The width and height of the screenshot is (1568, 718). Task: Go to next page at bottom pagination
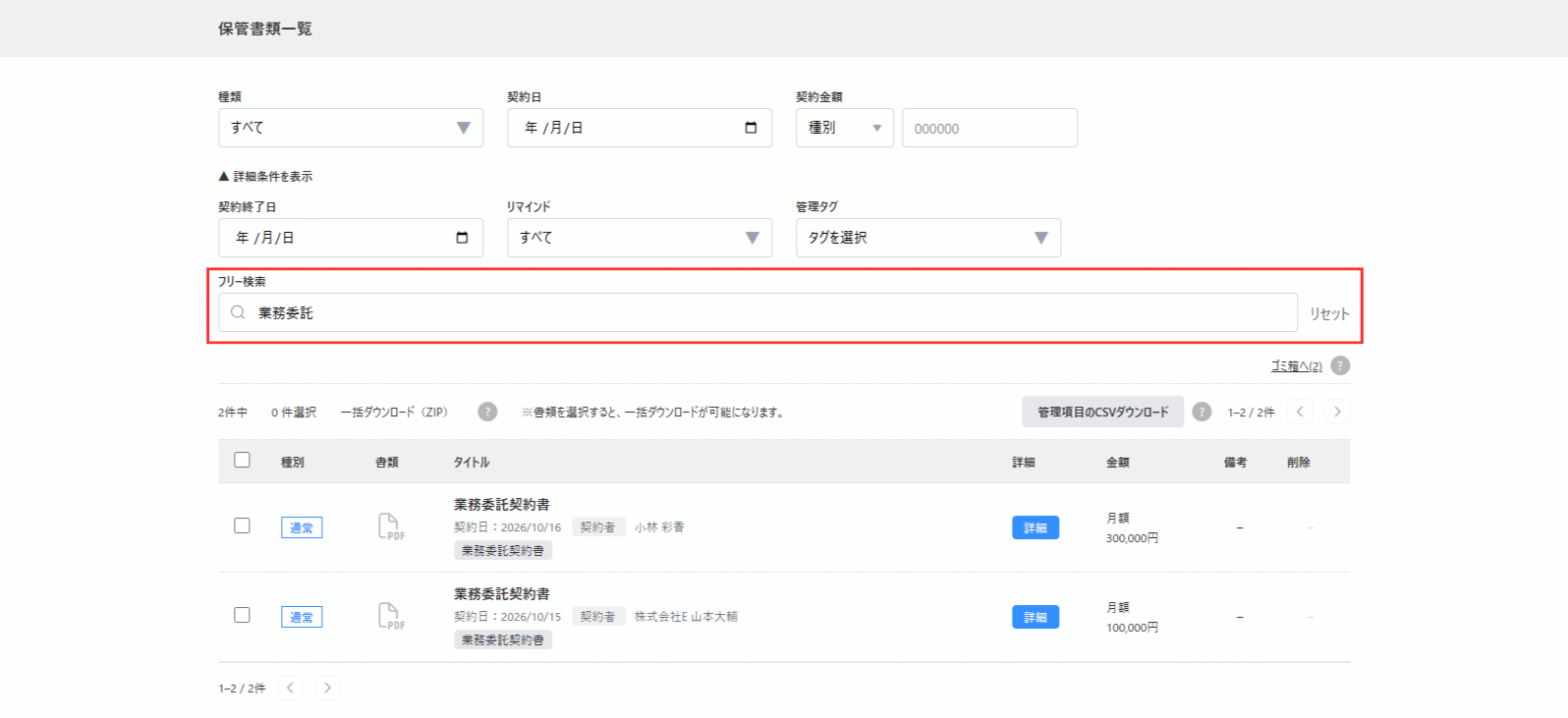pos(327,688)
